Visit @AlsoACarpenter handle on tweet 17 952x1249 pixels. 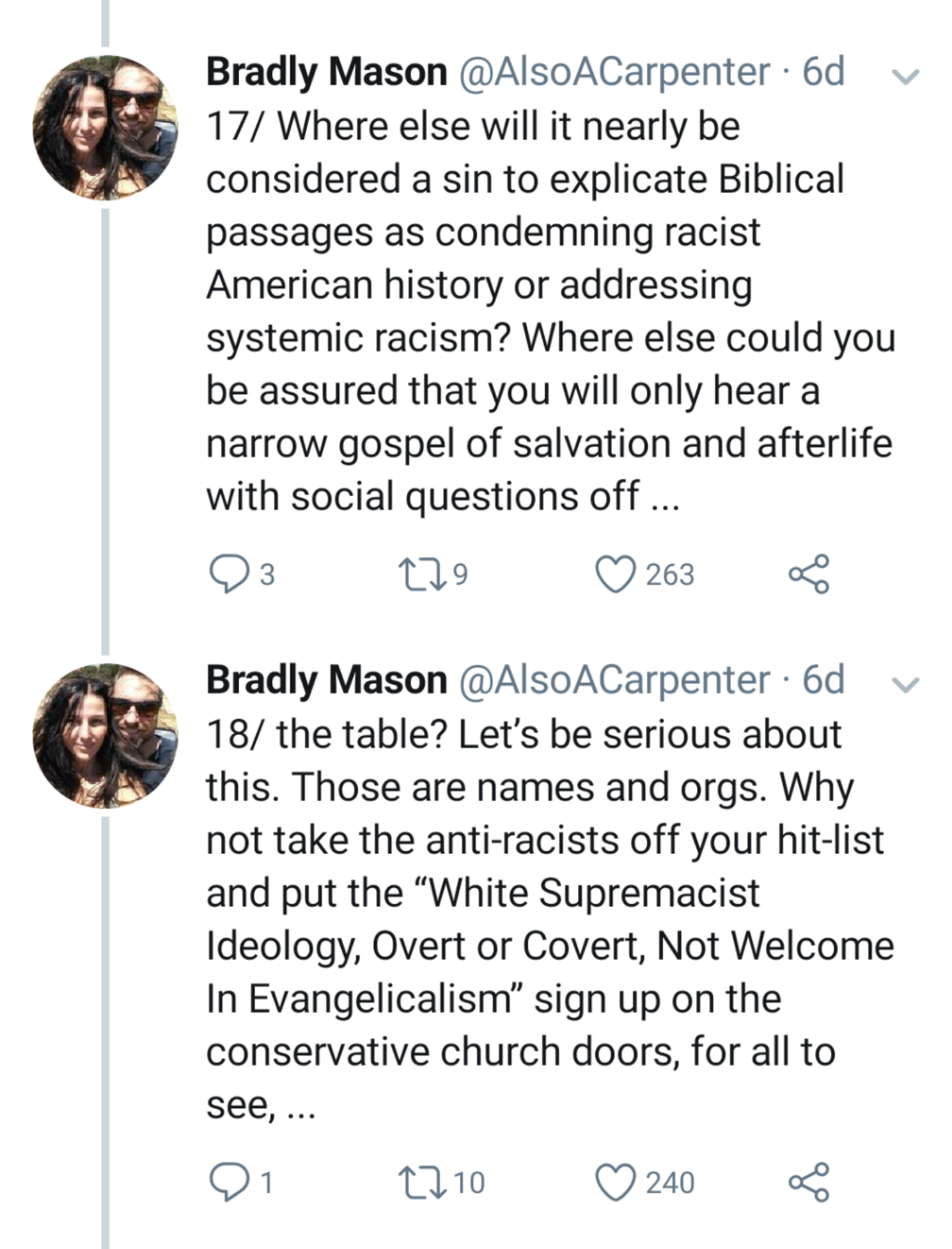(x=614, y=73)
